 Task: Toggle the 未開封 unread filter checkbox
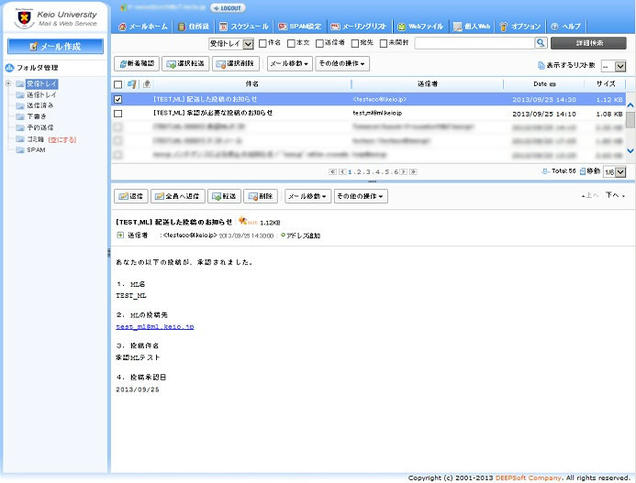(375, 44)
